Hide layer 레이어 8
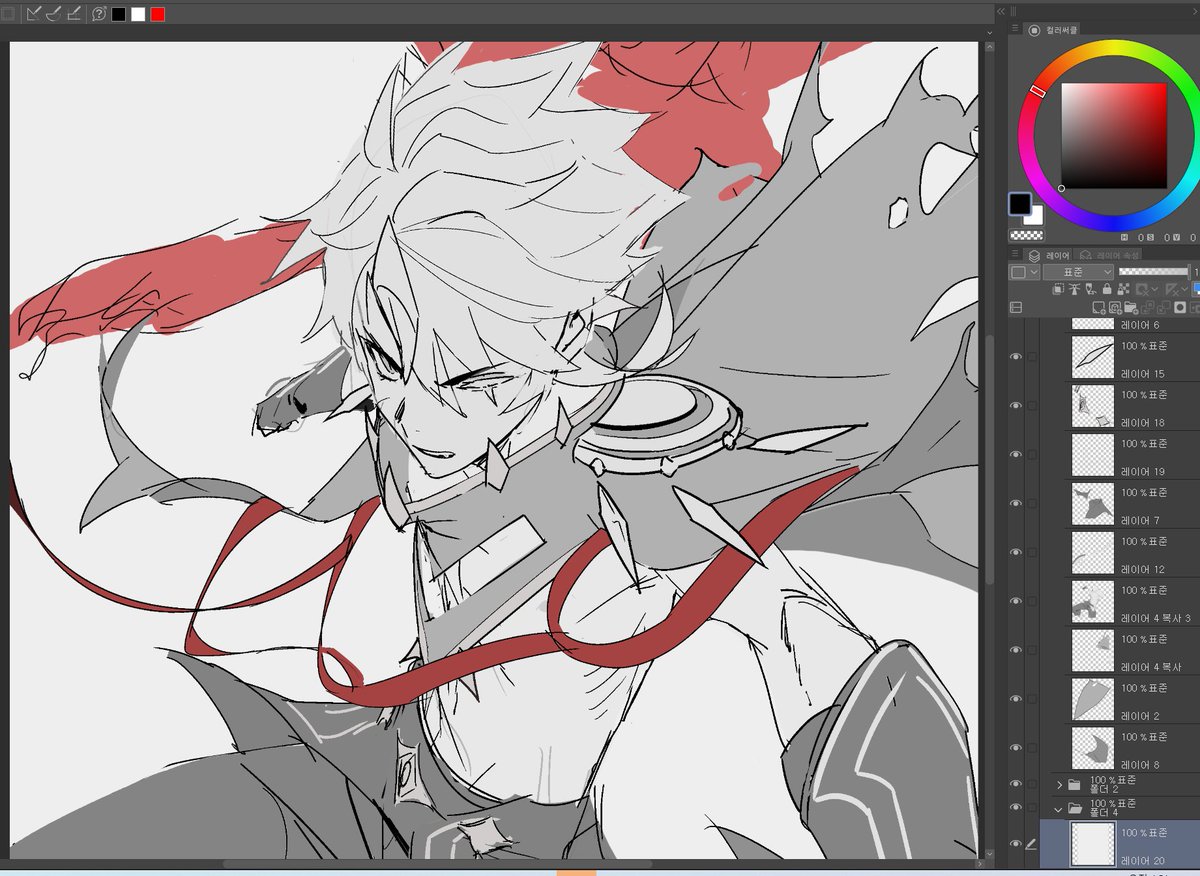 (x=1017, y=748)
